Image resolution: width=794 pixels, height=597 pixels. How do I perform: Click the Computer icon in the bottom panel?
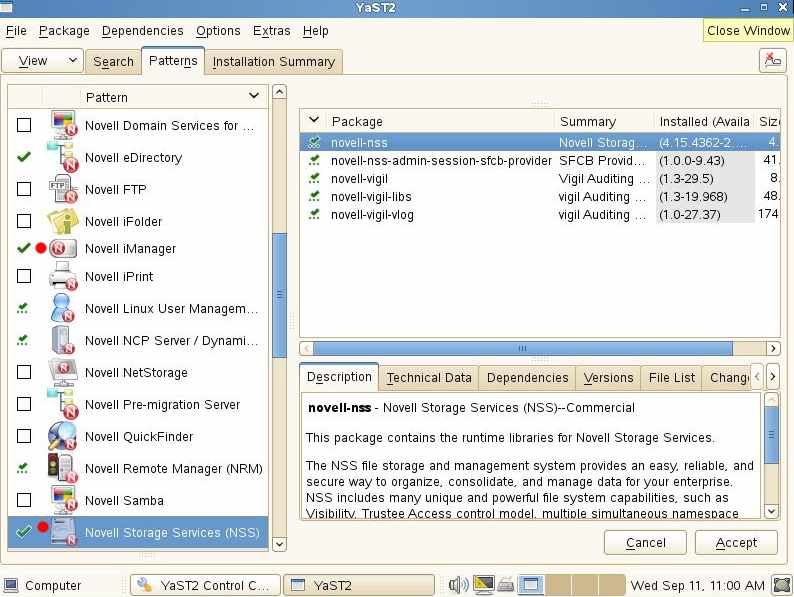[12, 585]
